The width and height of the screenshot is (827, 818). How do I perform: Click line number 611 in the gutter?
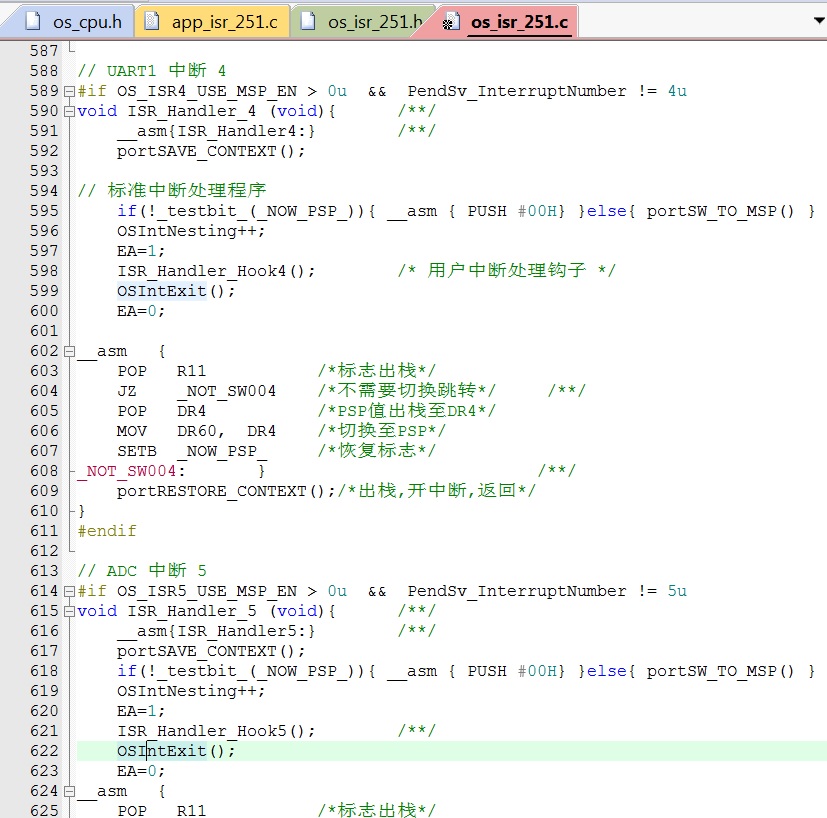pyautogui.click(x=43, y=531)
